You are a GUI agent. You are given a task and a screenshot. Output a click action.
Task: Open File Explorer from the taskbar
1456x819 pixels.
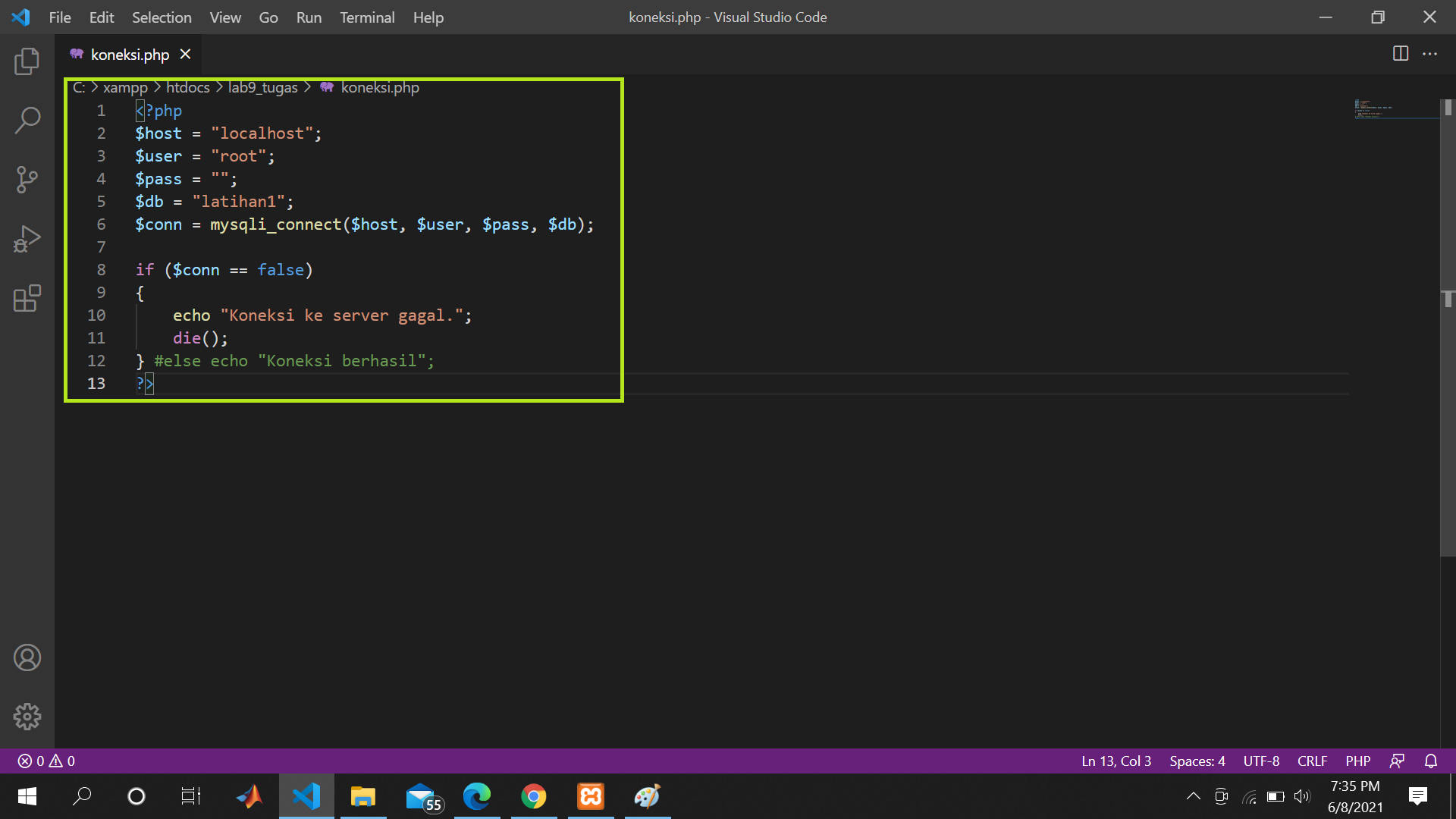pos(363,796)
